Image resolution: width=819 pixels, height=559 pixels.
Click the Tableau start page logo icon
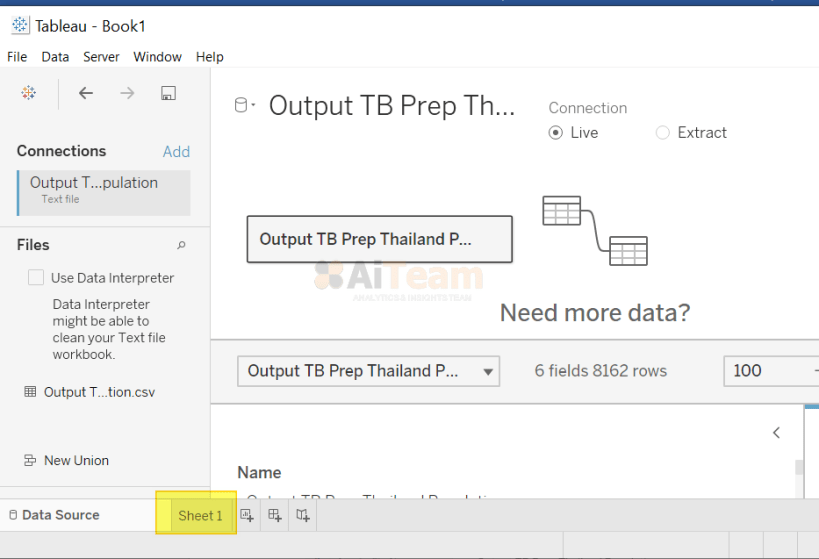[29, 93]
